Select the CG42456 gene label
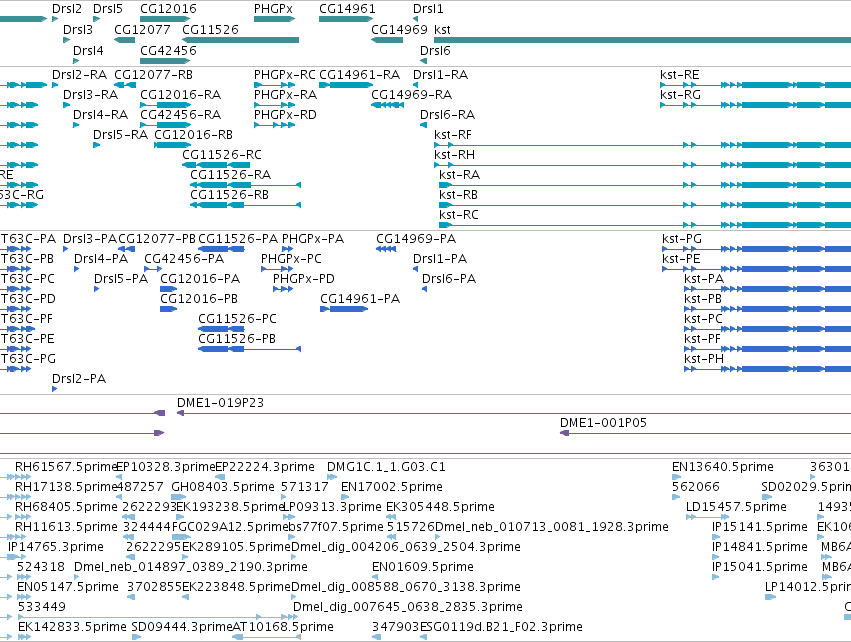 (168, 50)
